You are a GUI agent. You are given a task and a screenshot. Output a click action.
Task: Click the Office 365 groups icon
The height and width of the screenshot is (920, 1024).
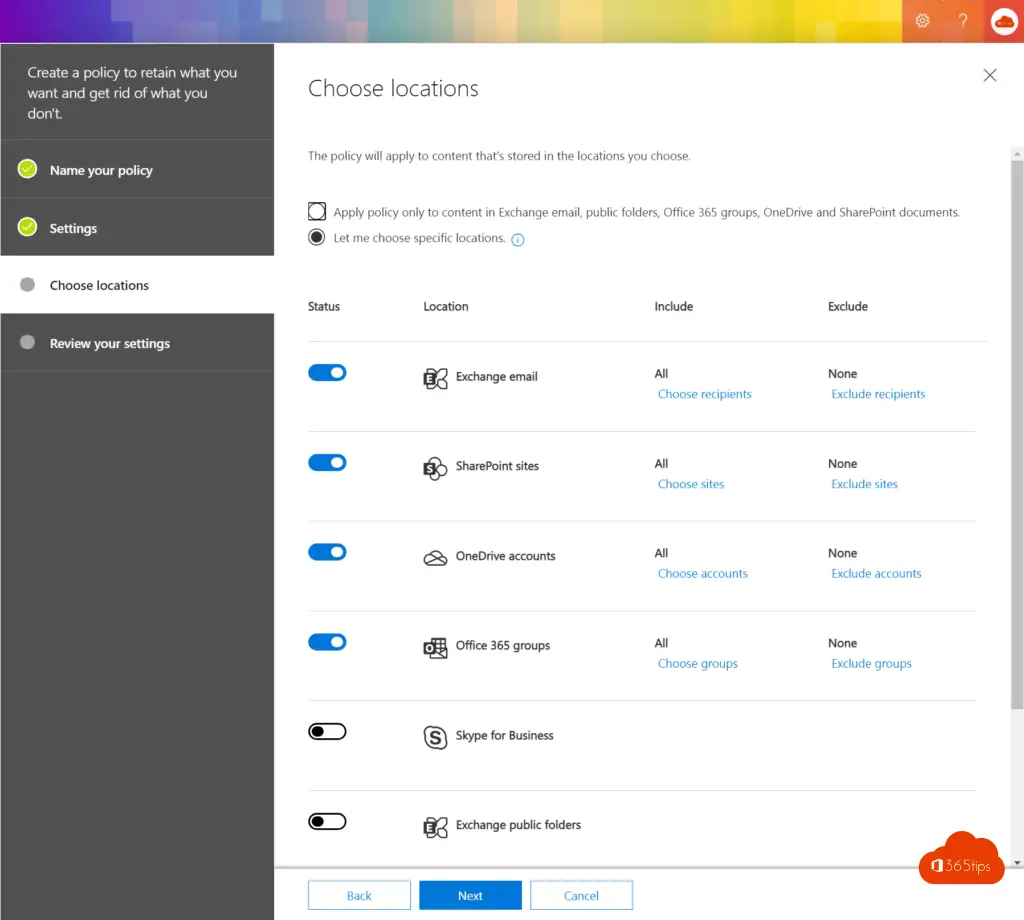click(435, 647)
